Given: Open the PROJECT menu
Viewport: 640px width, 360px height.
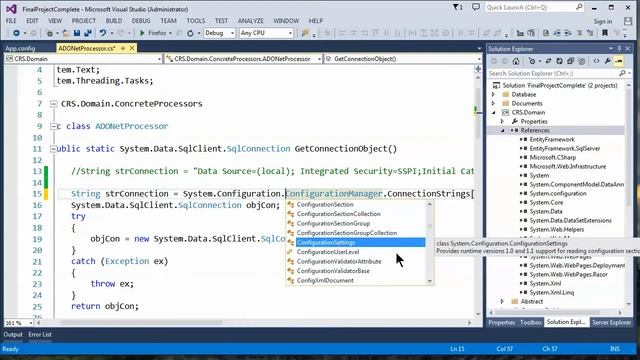Looking at the screenshot, I should (x=84, y=21).
